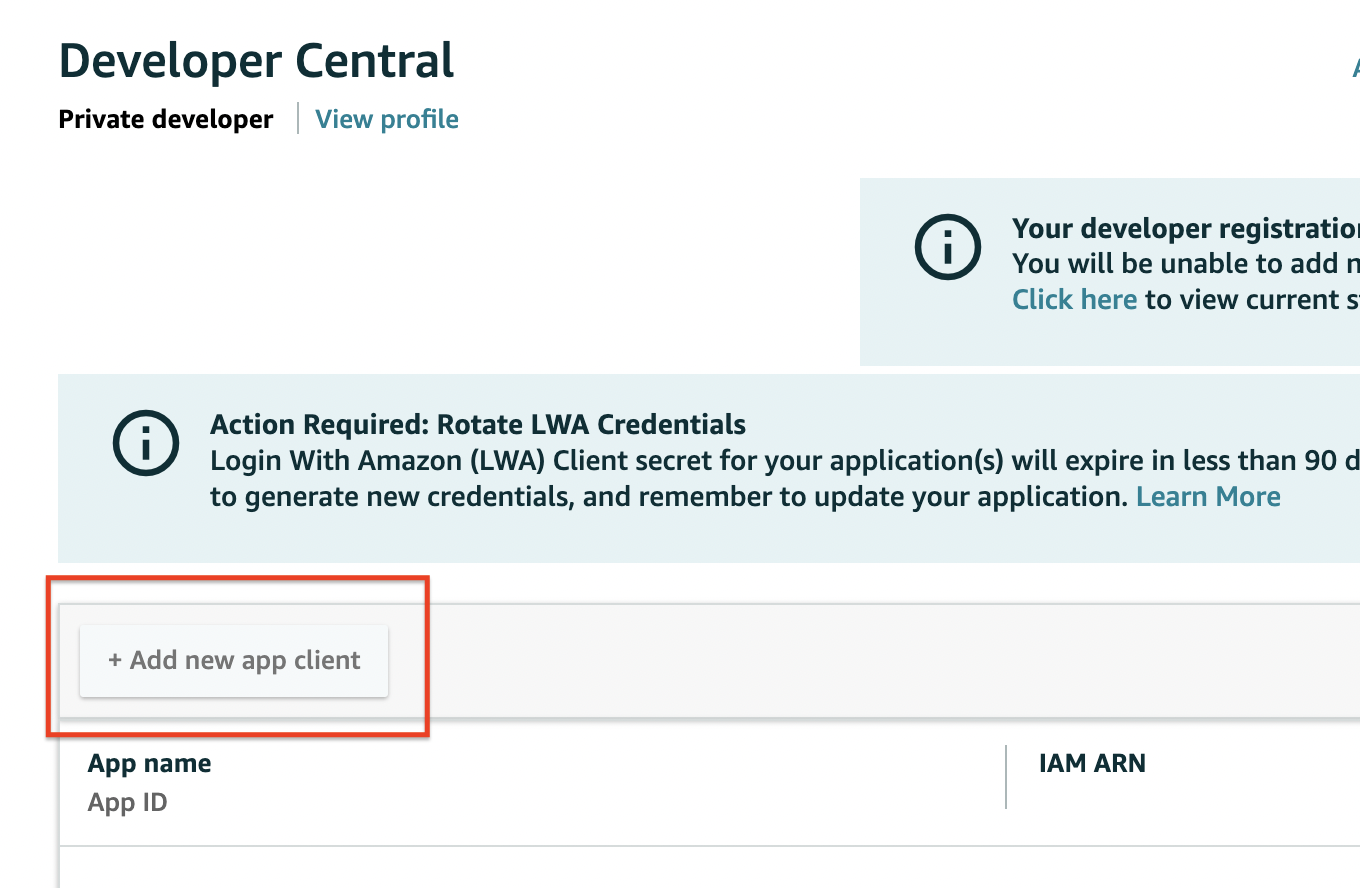Click the info icon in the developer registration notice

pos(948,246)
